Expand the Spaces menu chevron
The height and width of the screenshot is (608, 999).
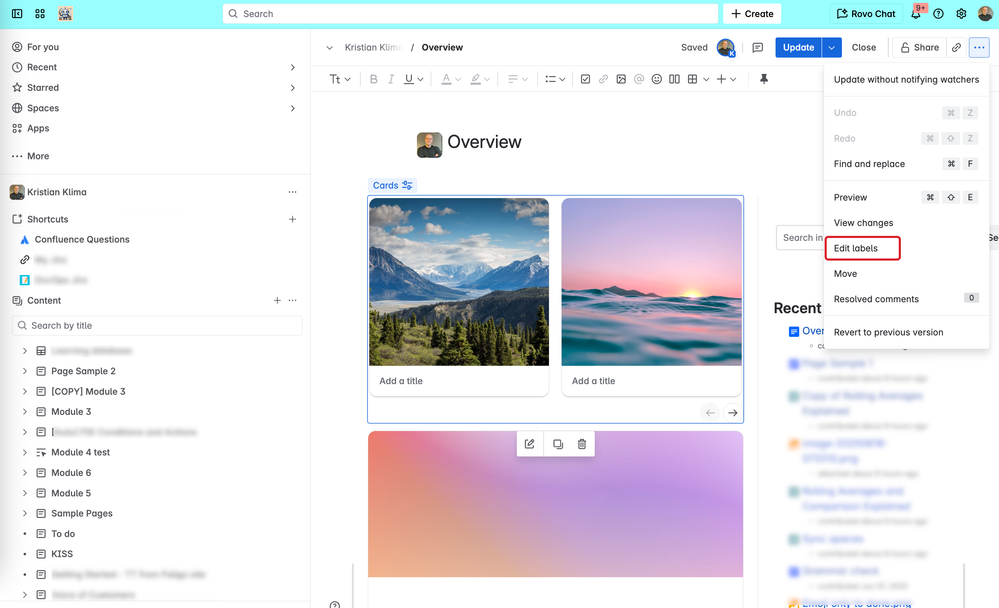click(292, 108)
